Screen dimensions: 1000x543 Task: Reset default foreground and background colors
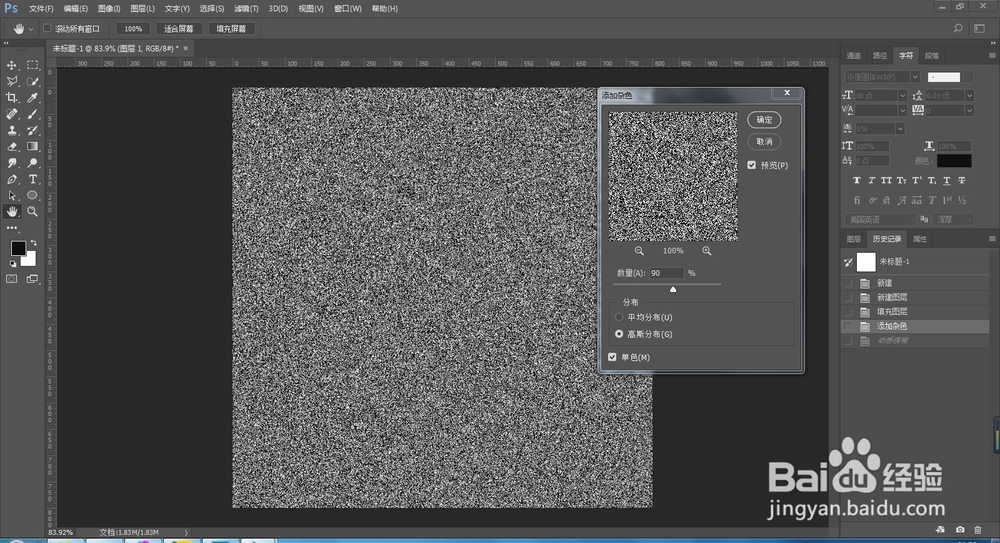click(13, 264)
